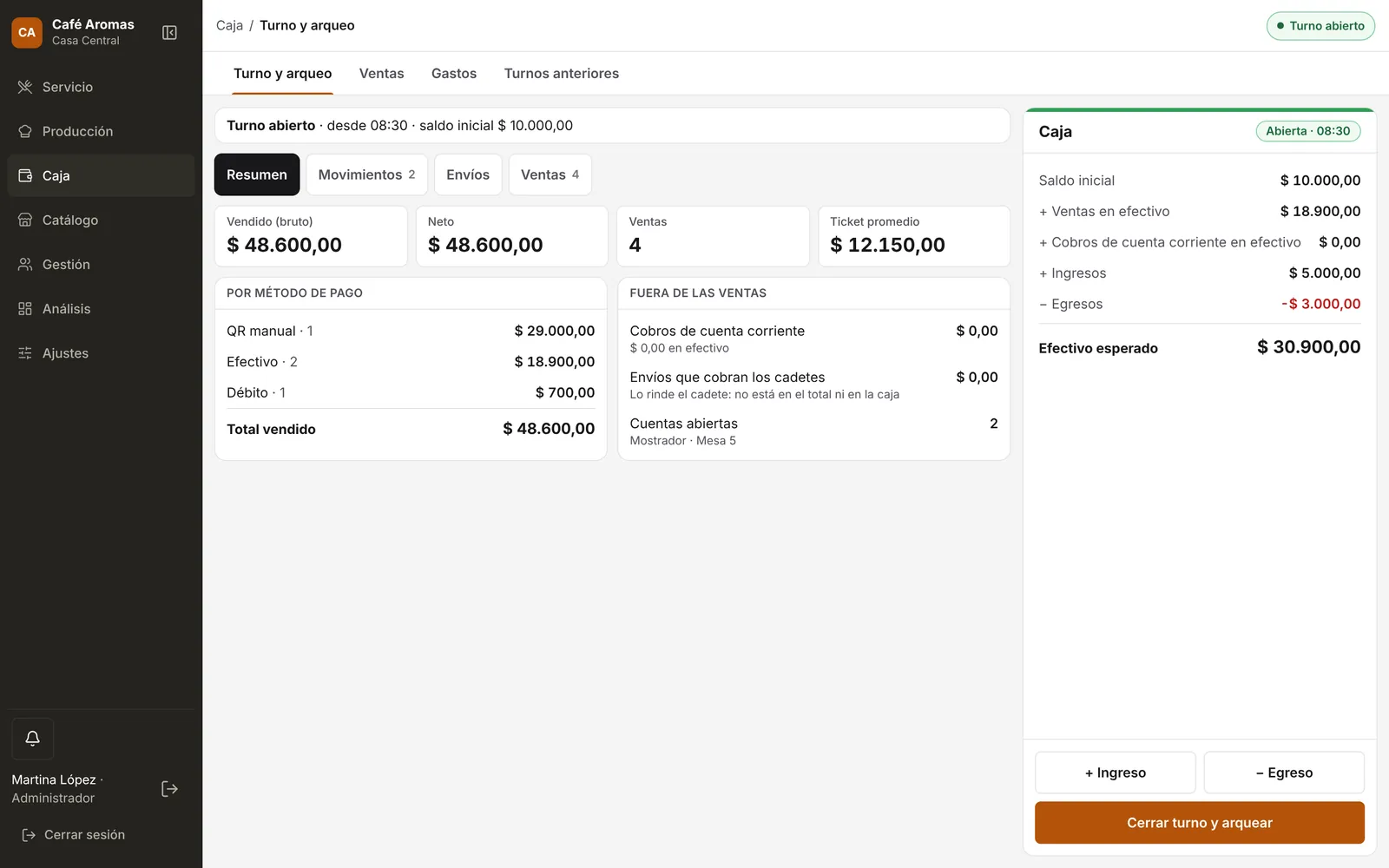Click the Ticket promedio card
The height and width of the screenshot is (868, 1389).
point(914,236)
